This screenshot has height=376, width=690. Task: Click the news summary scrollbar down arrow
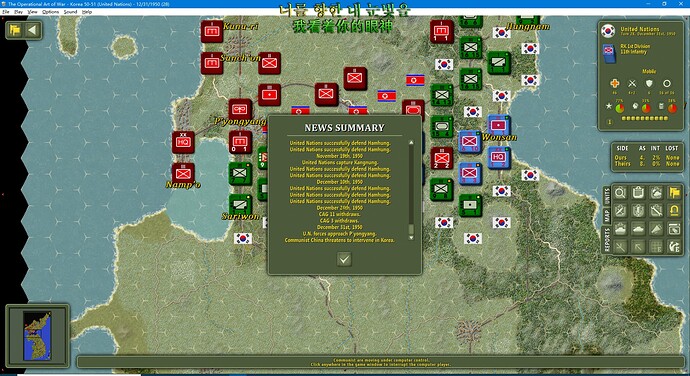click(x=411, y=238)
